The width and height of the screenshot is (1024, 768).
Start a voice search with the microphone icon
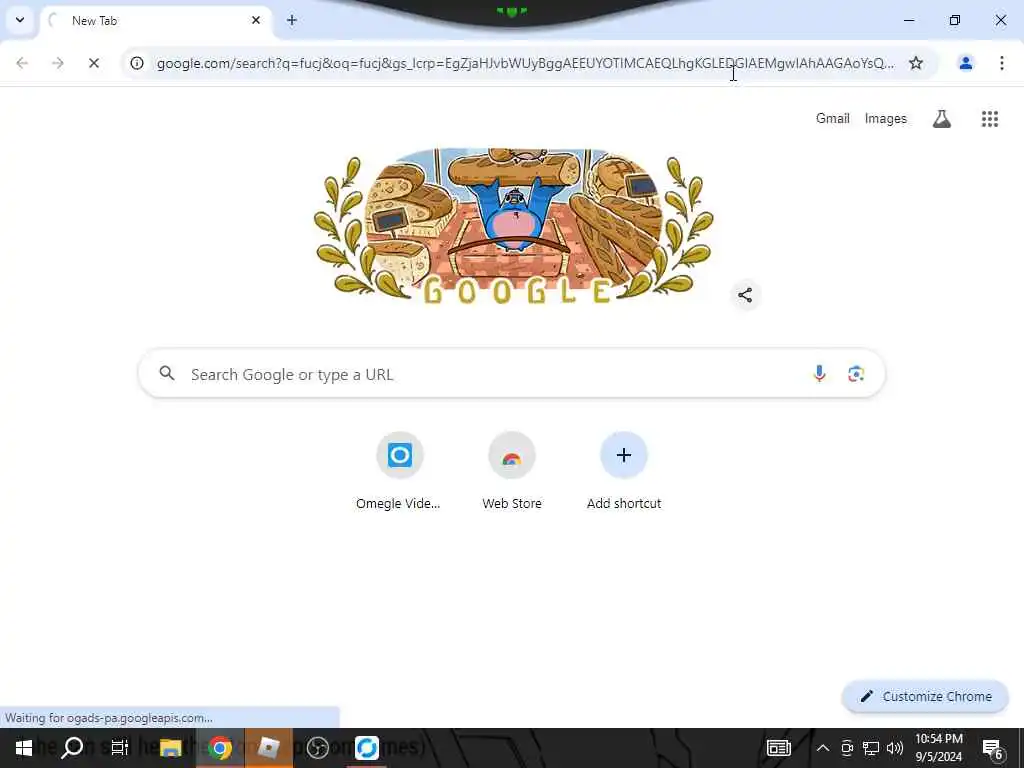point(819,374)
